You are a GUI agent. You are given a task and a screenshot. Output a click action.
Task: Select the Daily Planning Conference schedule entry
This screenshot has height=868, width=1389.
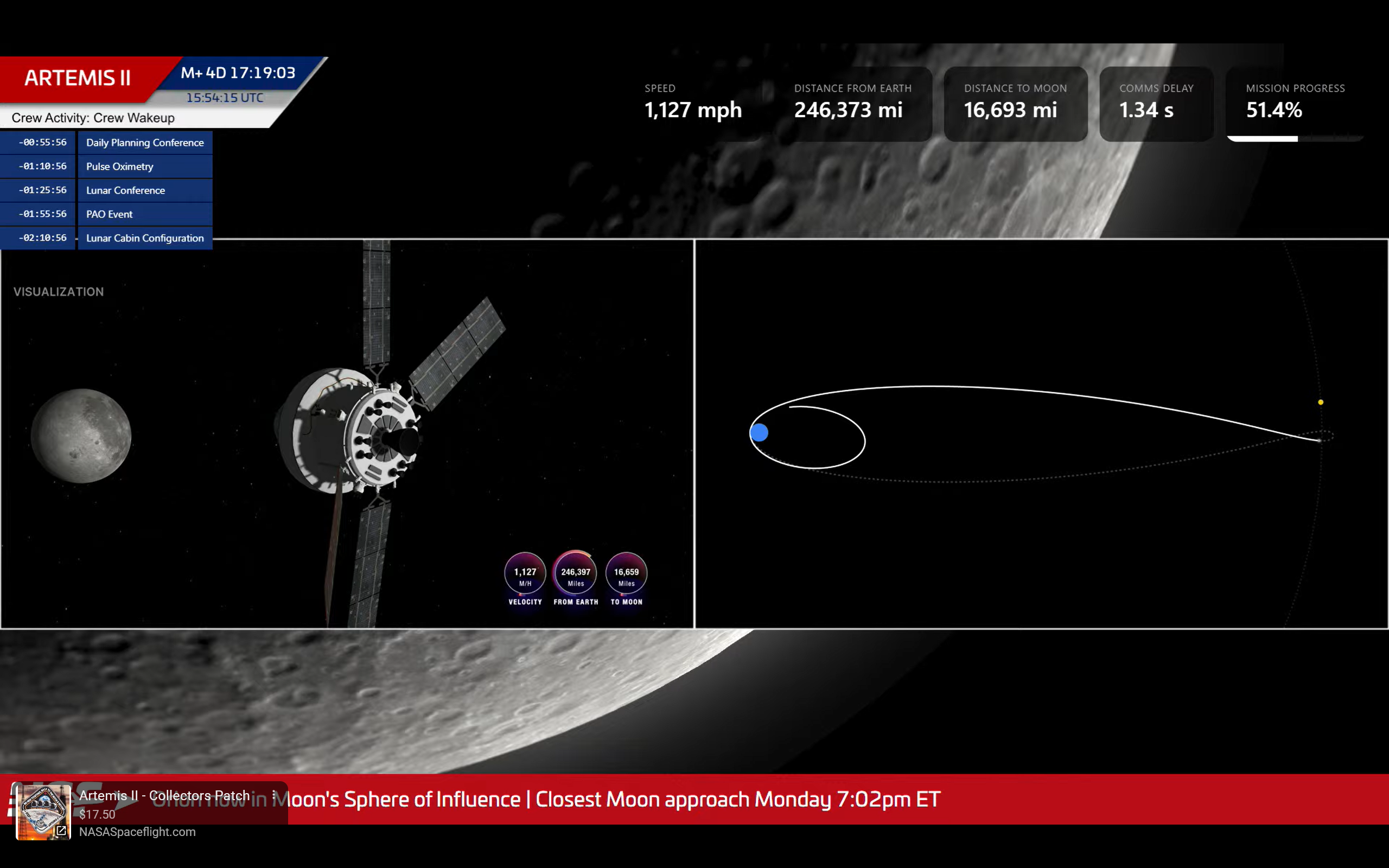pos(145,142)
